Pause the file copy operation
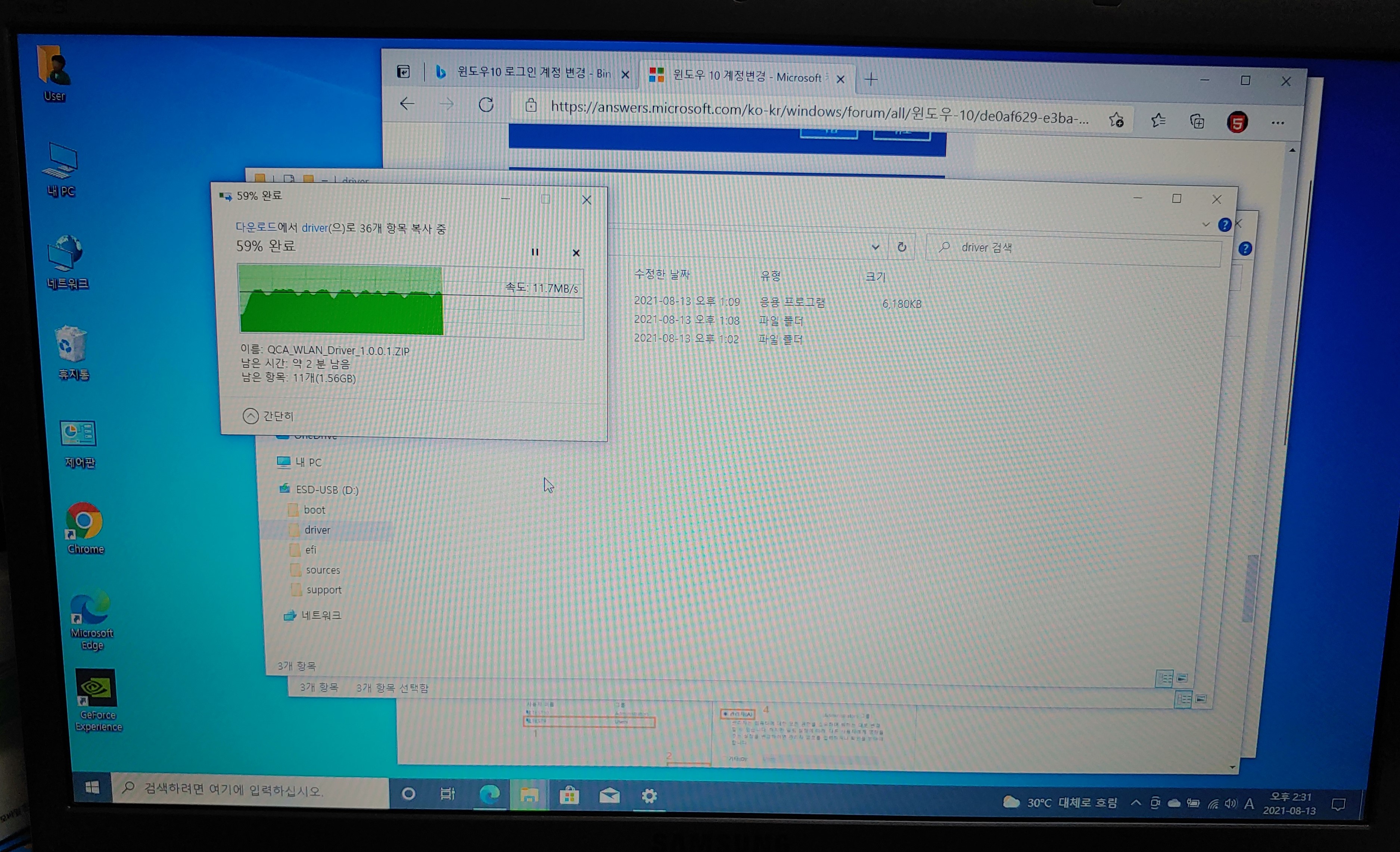The image size is (1400, 852). 535,252
